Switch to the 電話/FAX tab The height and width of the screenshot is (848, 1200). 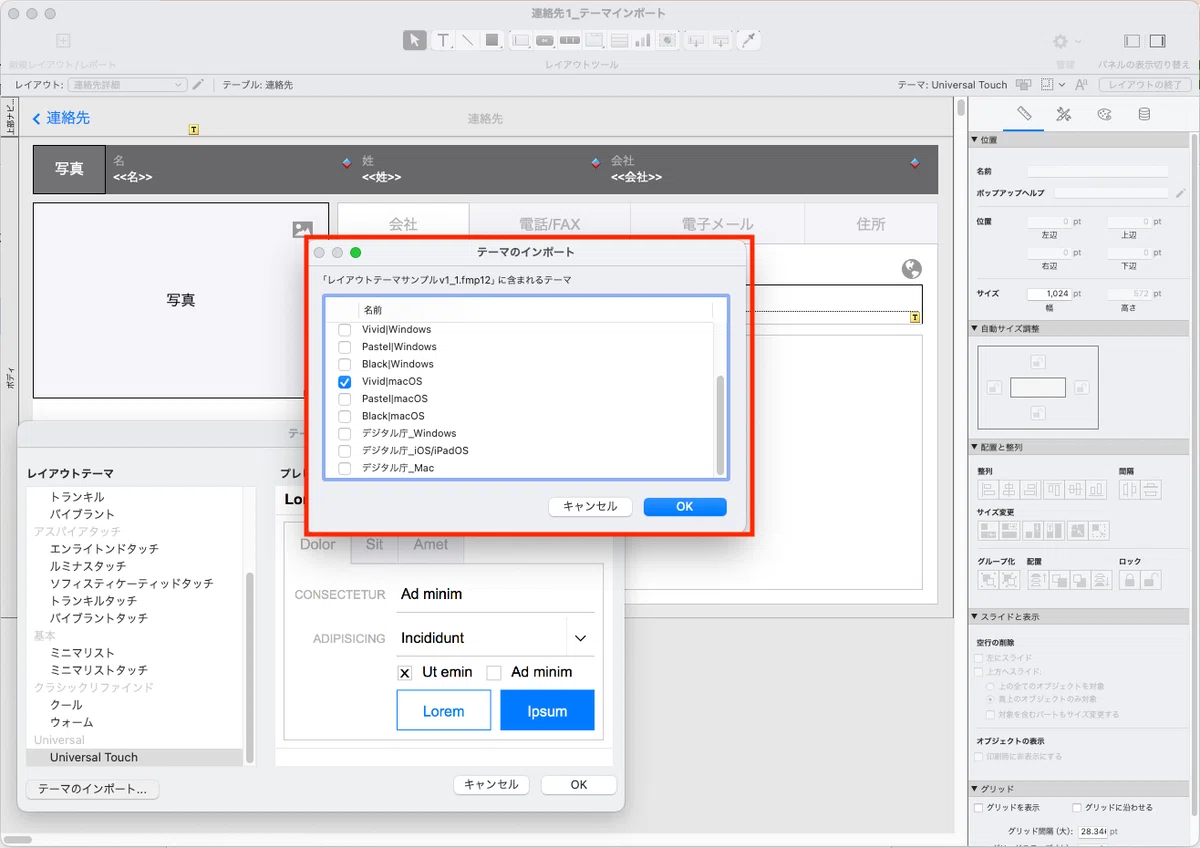[549, 224]
